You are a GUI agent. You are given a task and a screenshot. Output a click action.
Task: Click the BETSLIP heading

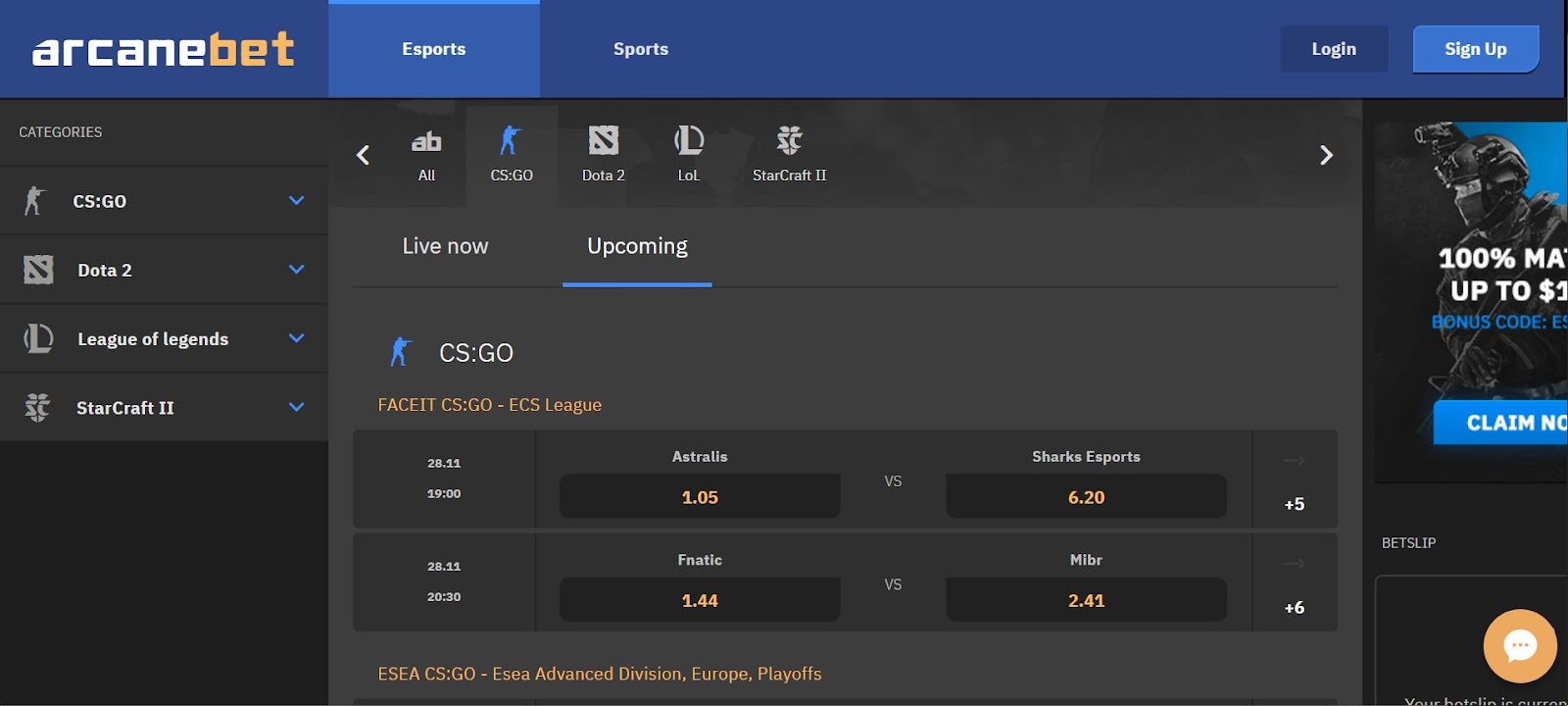[1408, 543]
